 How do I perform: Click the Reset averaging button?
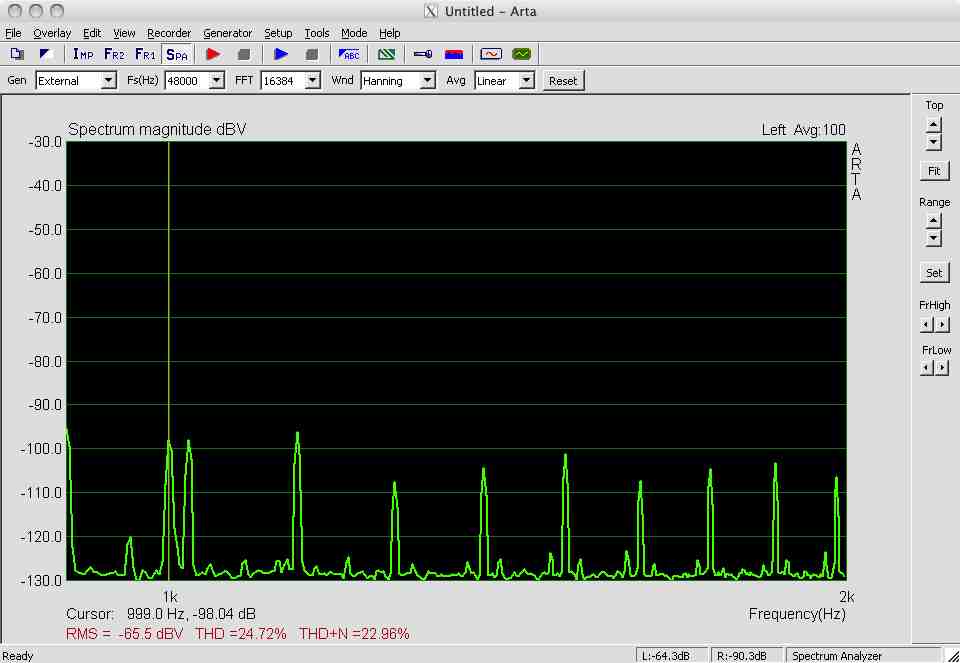click(x=563, y=80)
